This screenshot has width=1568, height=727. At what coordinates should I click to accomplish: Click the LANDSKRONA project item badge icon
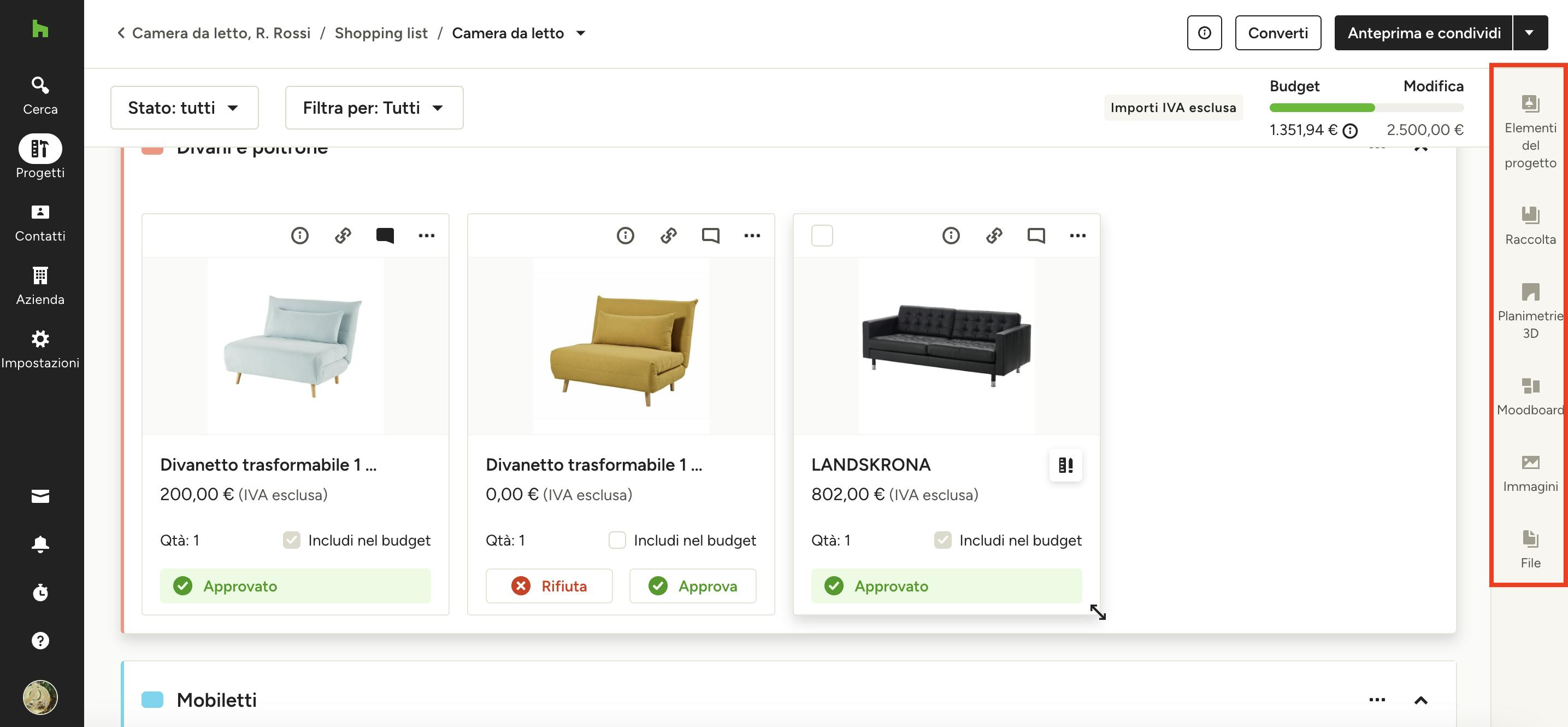point(1066,465)
